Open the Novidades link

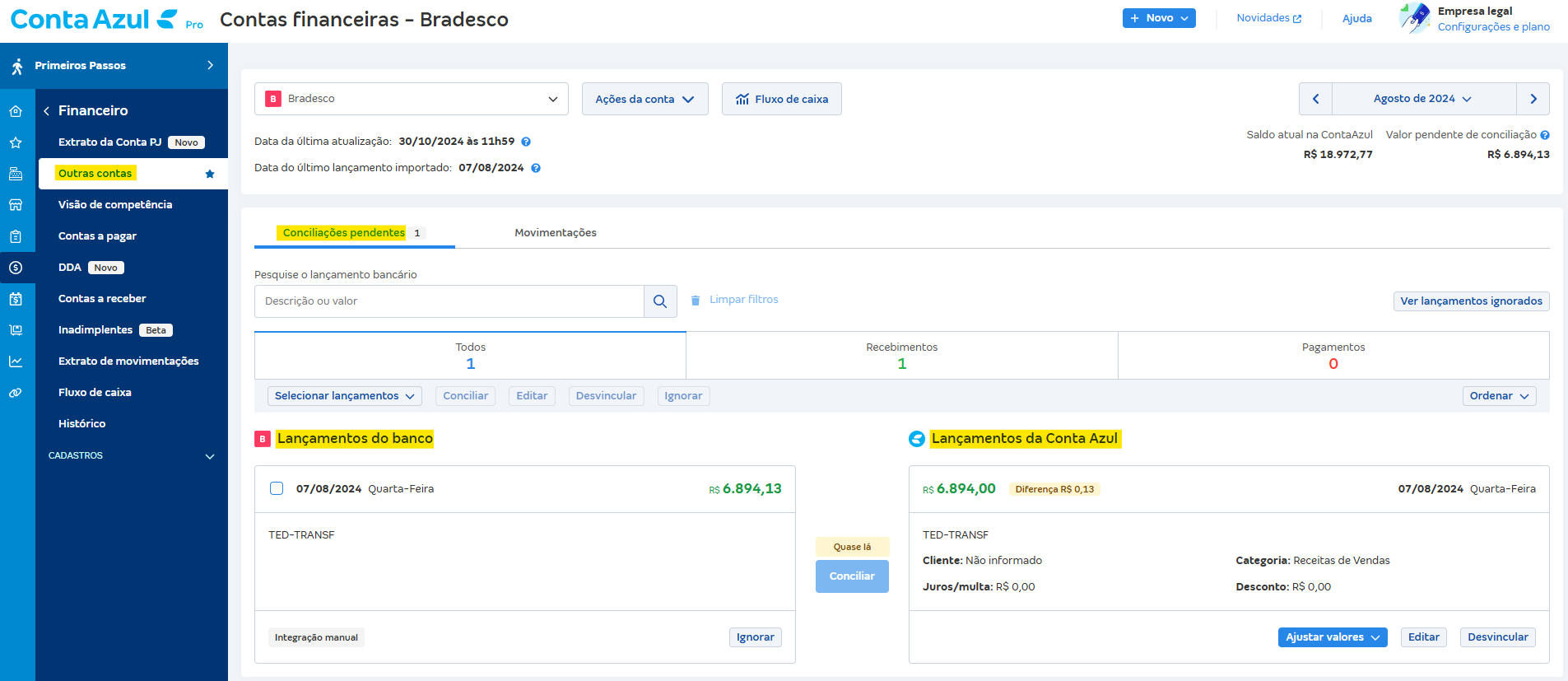pos(1269,18)
